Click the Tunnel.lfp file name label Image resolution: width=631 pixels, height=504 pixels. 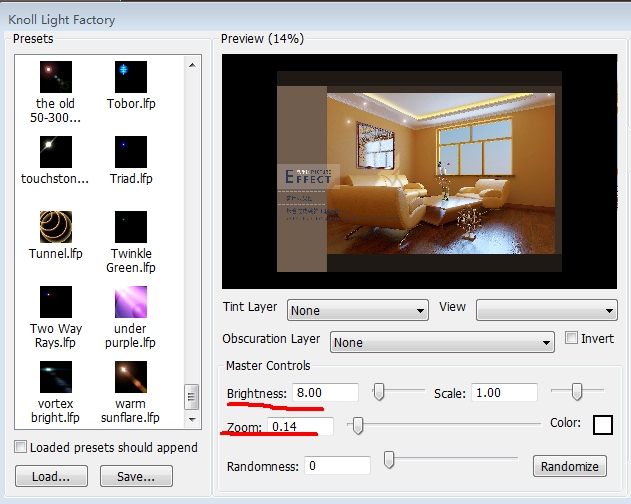[56, 254]
